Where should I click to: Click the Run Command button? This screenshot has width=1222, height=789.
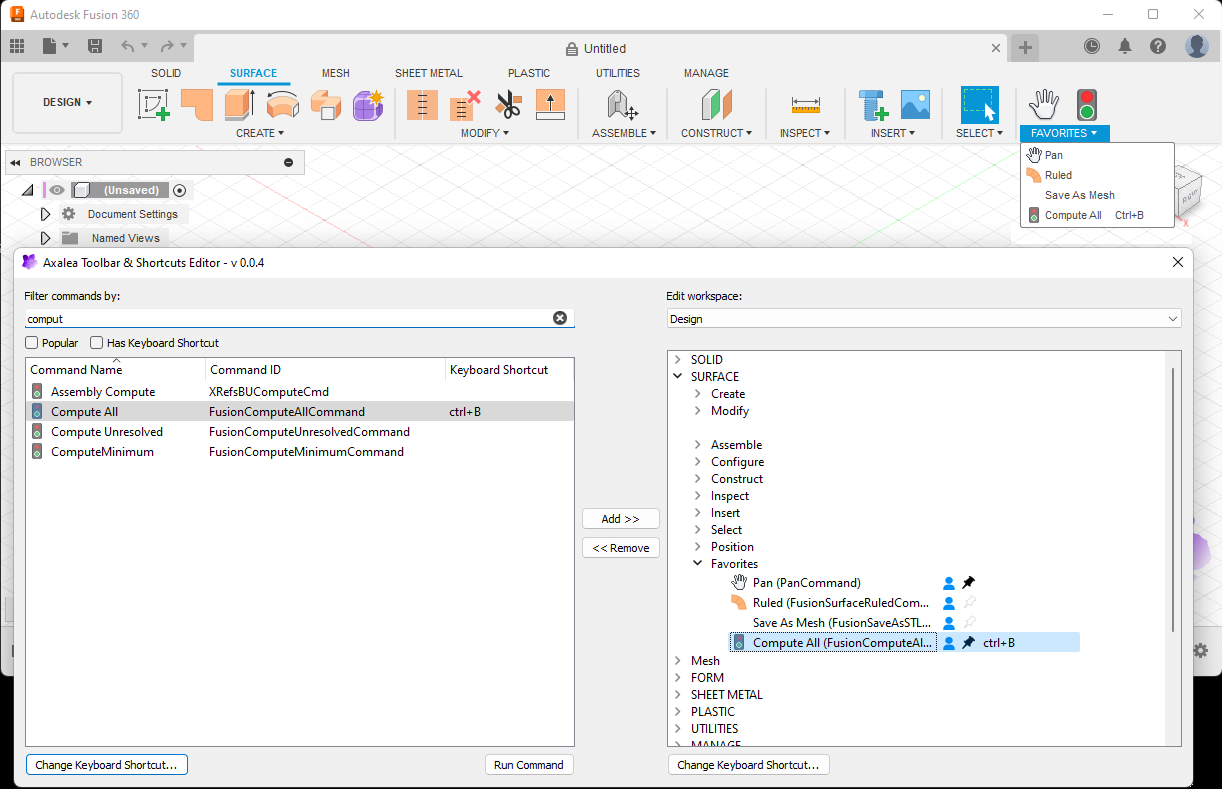click(x=529, y=765)
